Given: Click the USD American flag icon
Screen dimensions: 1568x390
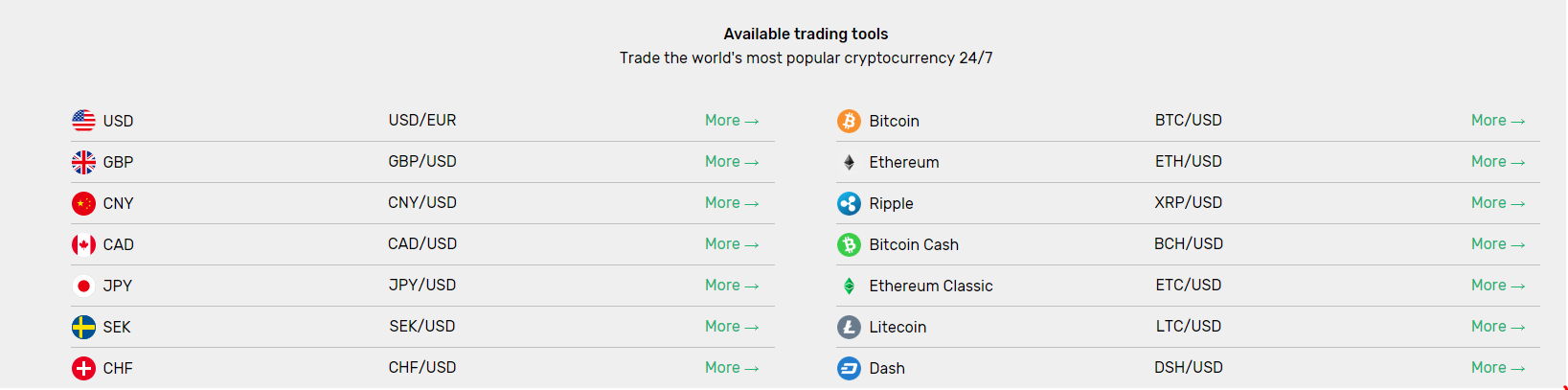Looking at the screenshot, I should point(83,121).
